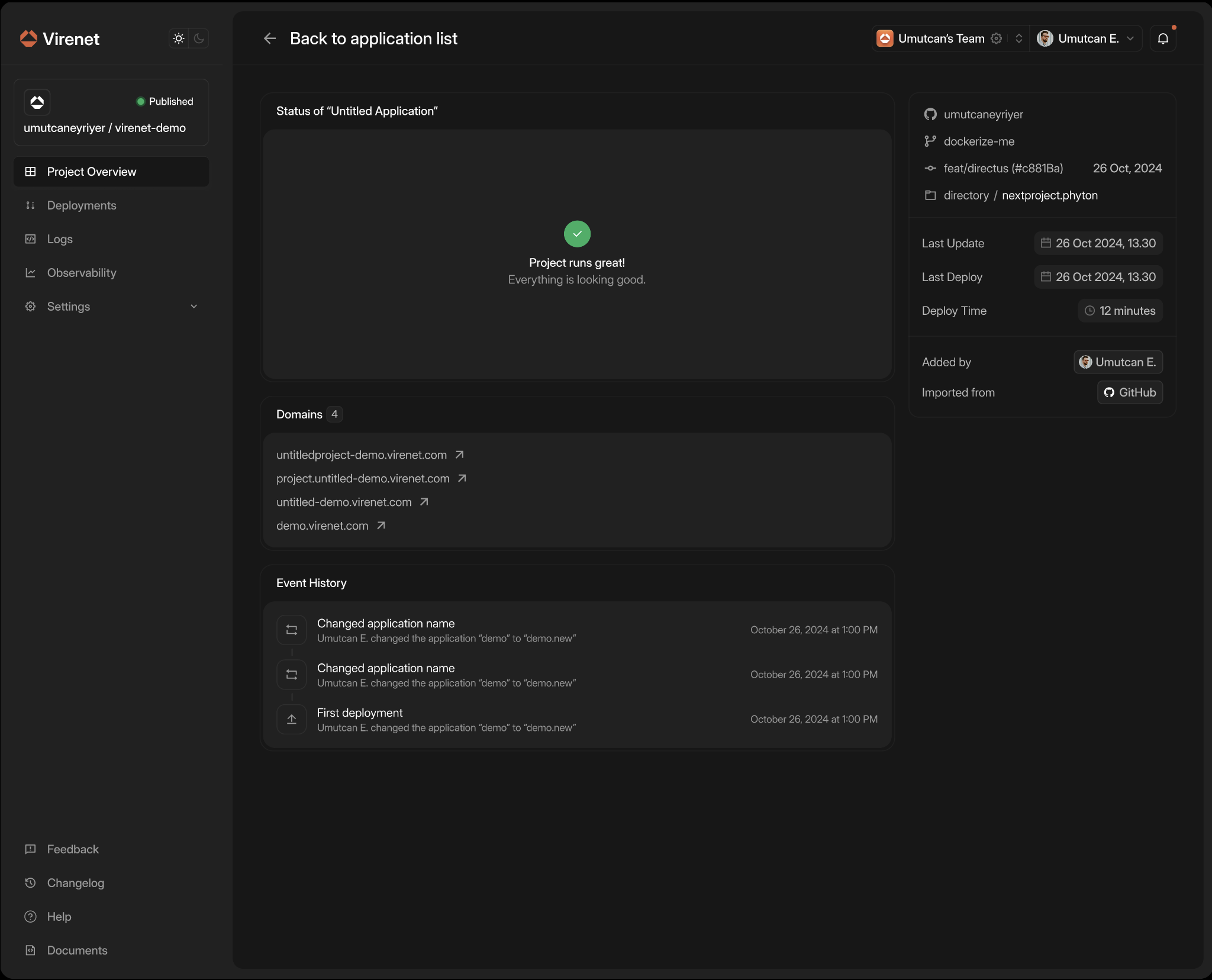
Task: Expand the Settings chevron
Action: tap(194, 307)
